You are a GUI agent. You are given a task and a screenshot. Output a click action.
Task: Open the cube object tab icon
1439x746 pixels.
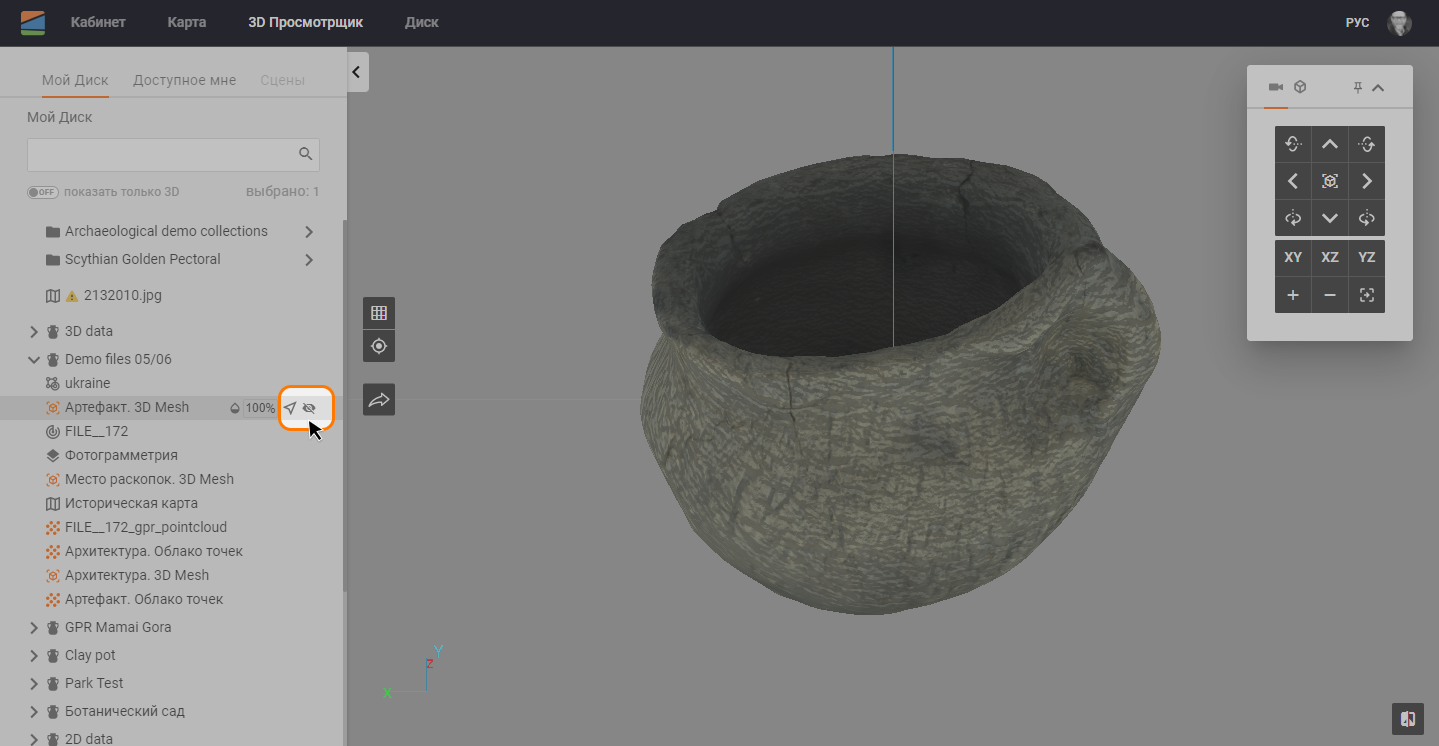coord(1300,88)
